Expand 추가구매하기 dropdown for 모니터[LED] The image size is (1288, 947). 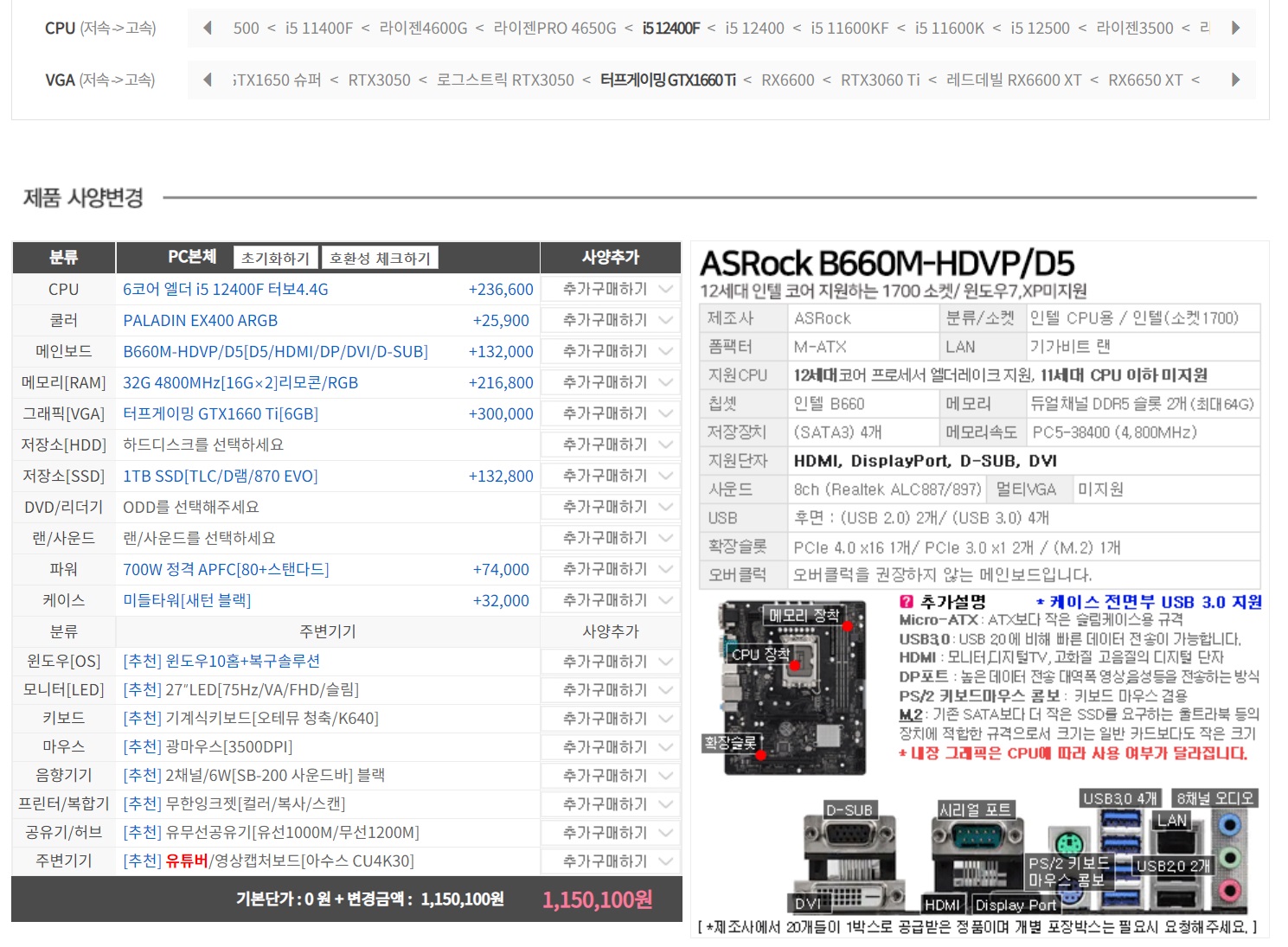[x=611, y=690]
